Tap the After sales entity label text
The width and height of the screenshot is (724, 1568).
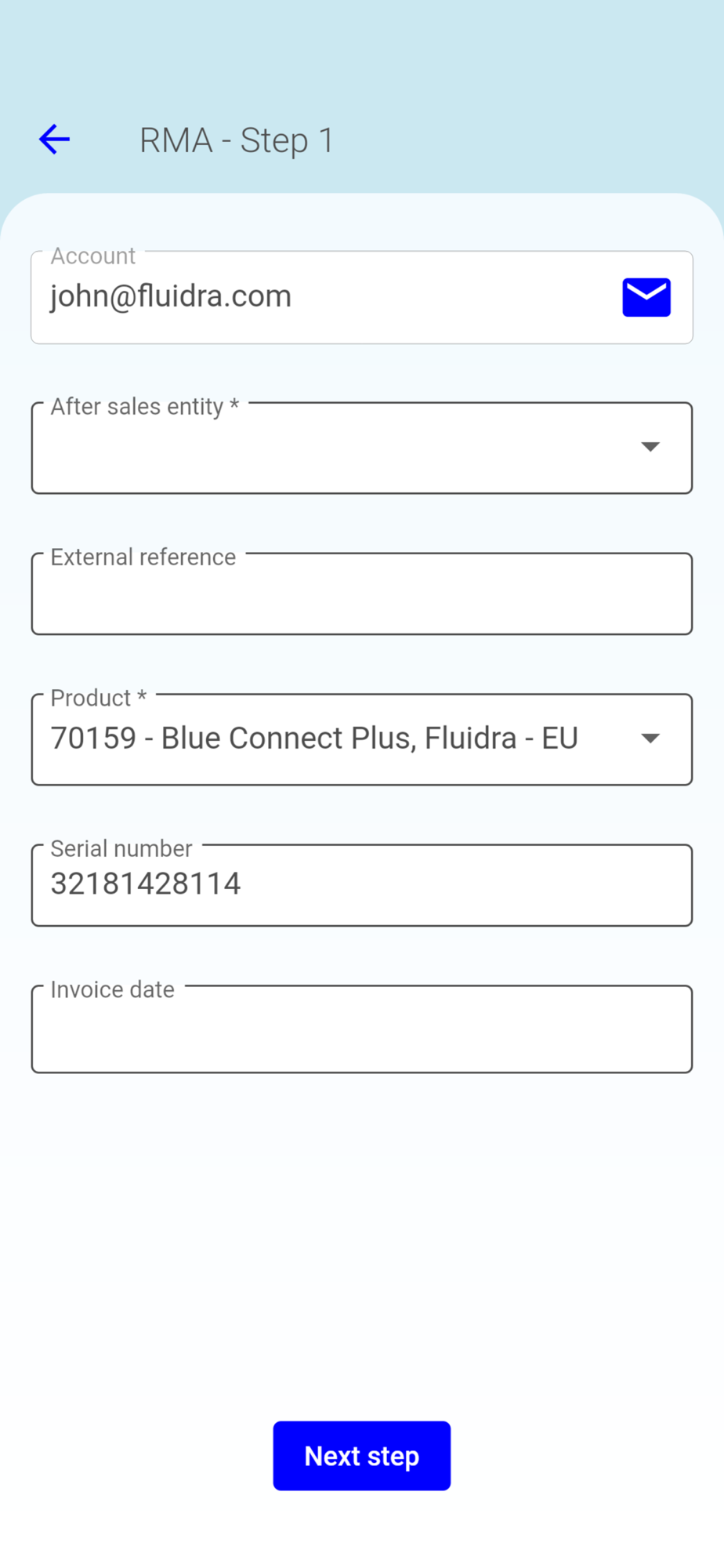137,407
